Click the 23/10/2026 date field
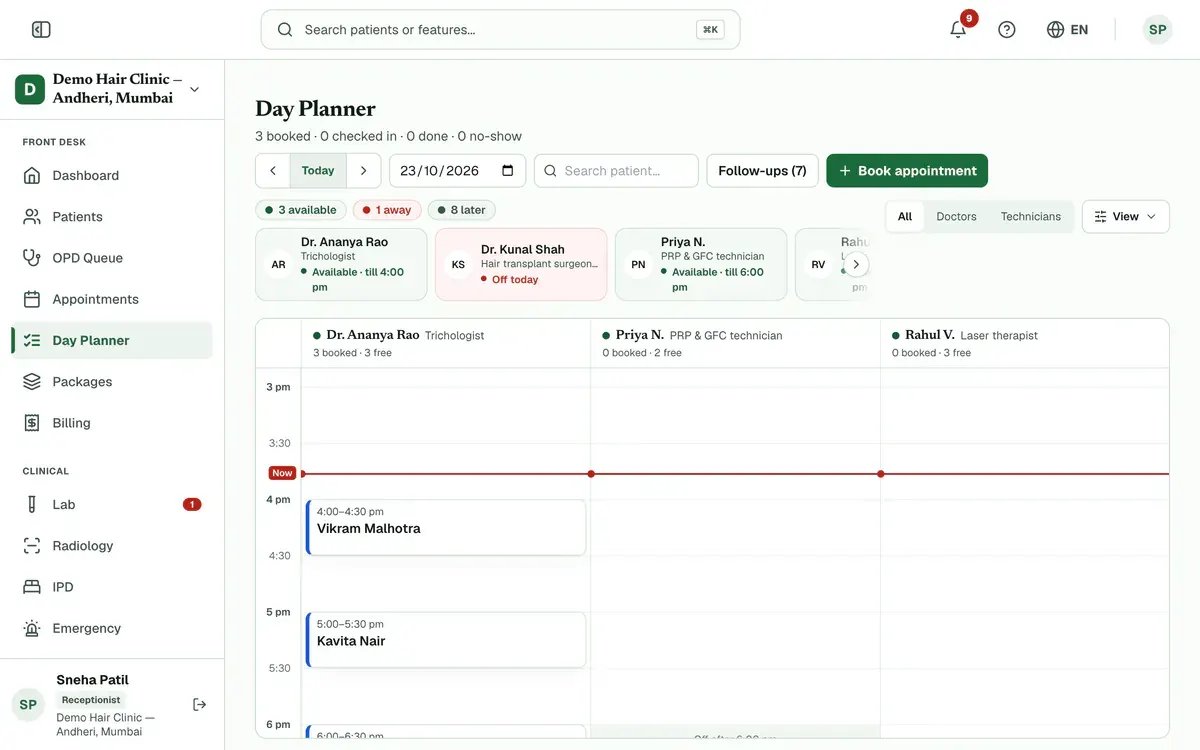The width and height of the screenshot is (1200, 750). coord(457,171)
